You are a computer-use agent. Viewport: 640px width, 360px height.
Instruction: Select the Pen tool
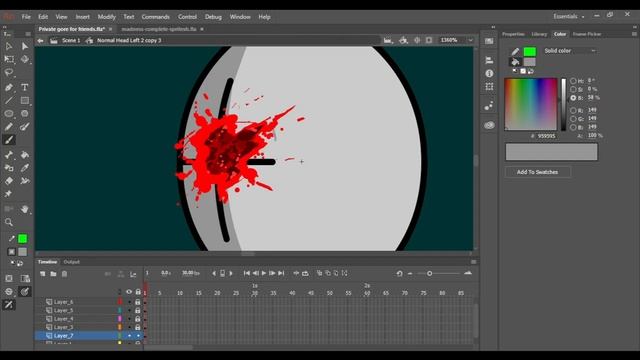(9, 87)
